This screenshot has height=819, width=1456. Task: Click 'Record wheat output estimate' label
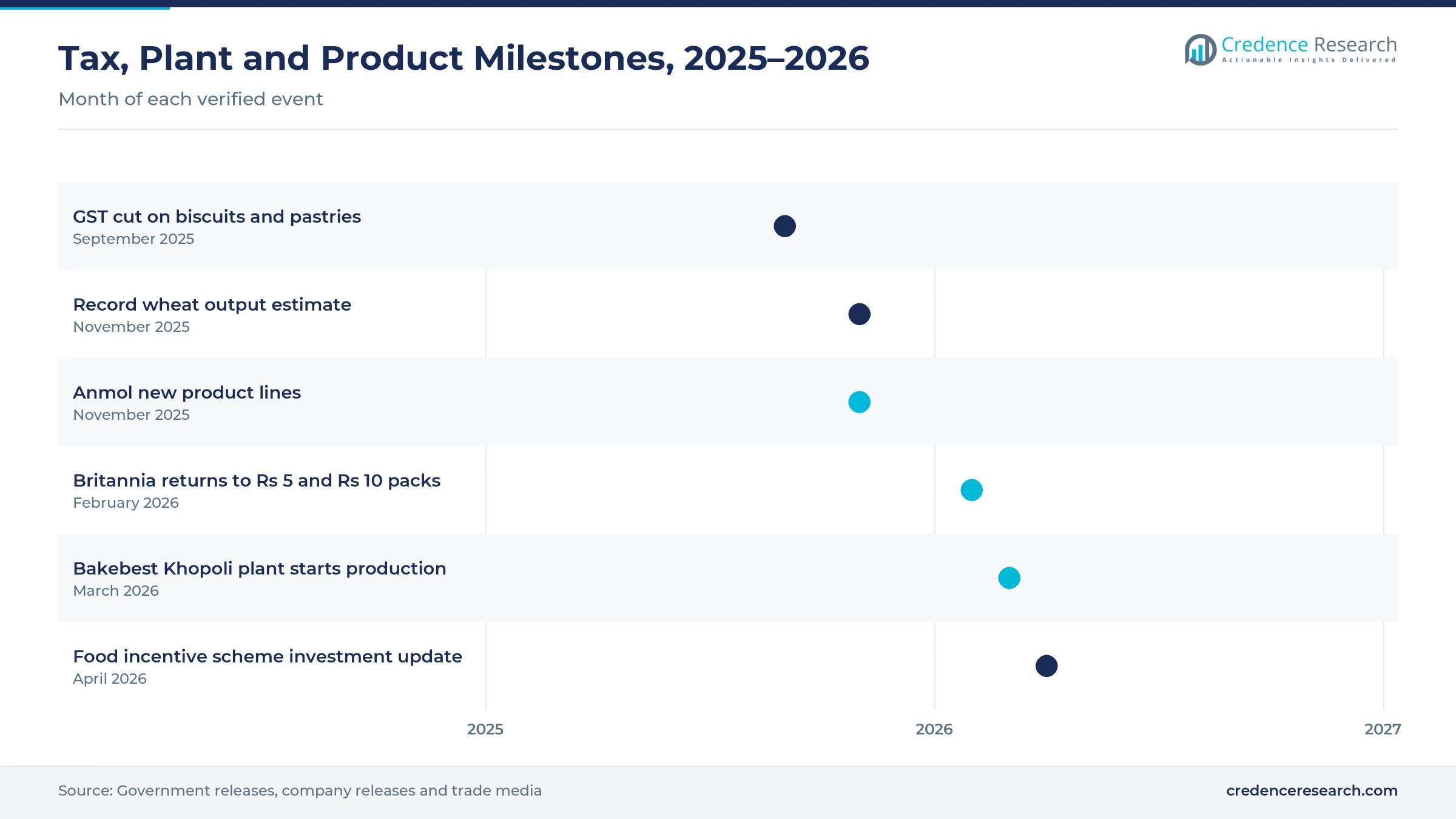tap(212, 305)
